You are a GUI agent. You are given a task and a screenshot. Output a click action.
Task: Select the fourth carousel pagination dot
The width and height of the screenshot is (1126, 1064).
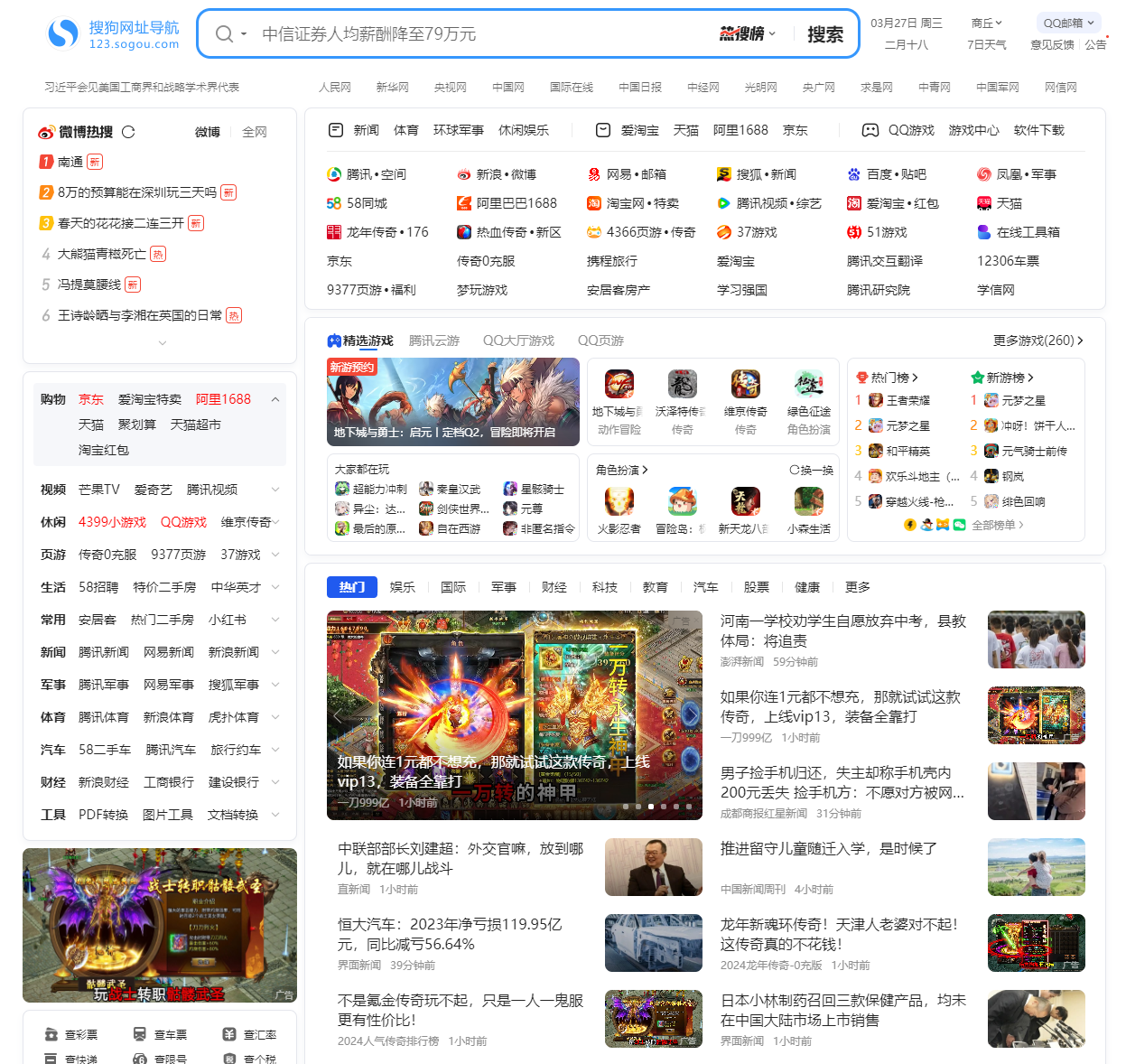[x=663, y=807]
